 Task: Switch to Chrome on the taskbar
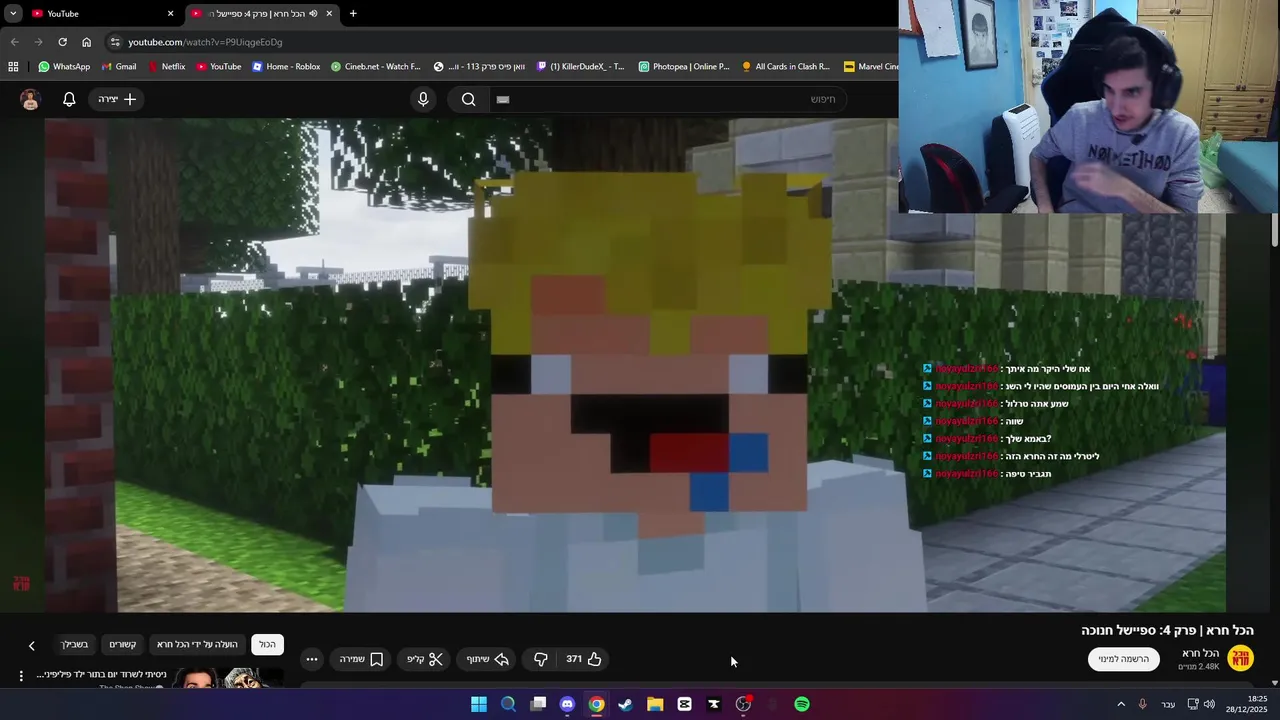pos(596,704)
